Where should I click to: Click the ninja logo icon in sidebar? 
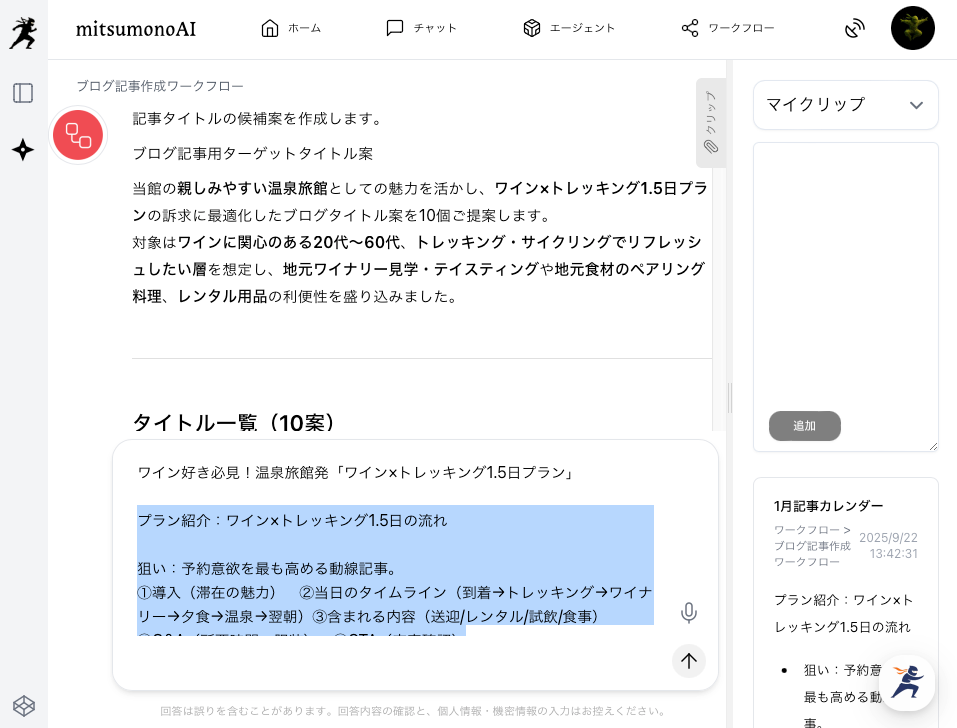(x=22, y=32)
